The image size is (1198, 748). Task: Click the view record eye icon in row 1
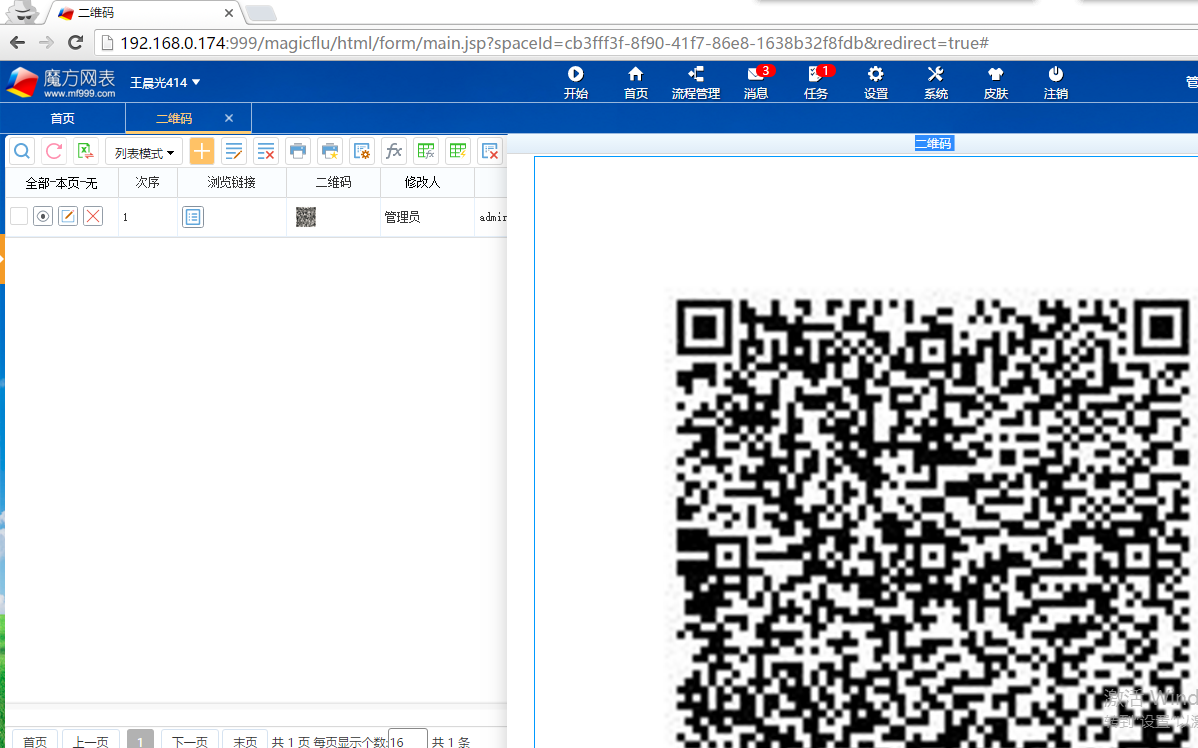pyautogui.click(x=43, y=216)
